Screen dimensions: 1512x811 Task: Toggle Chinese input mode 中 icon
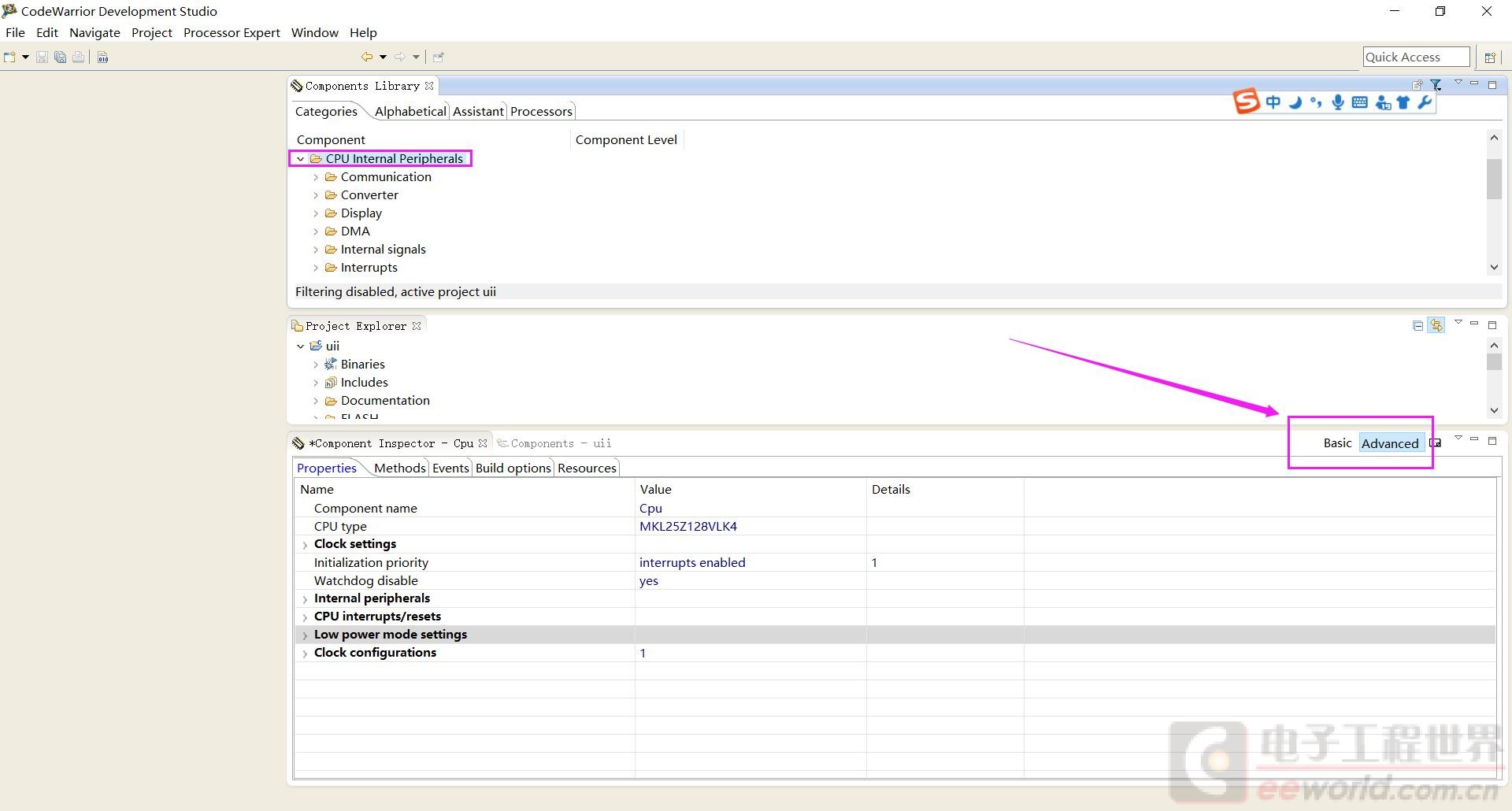1273,102
